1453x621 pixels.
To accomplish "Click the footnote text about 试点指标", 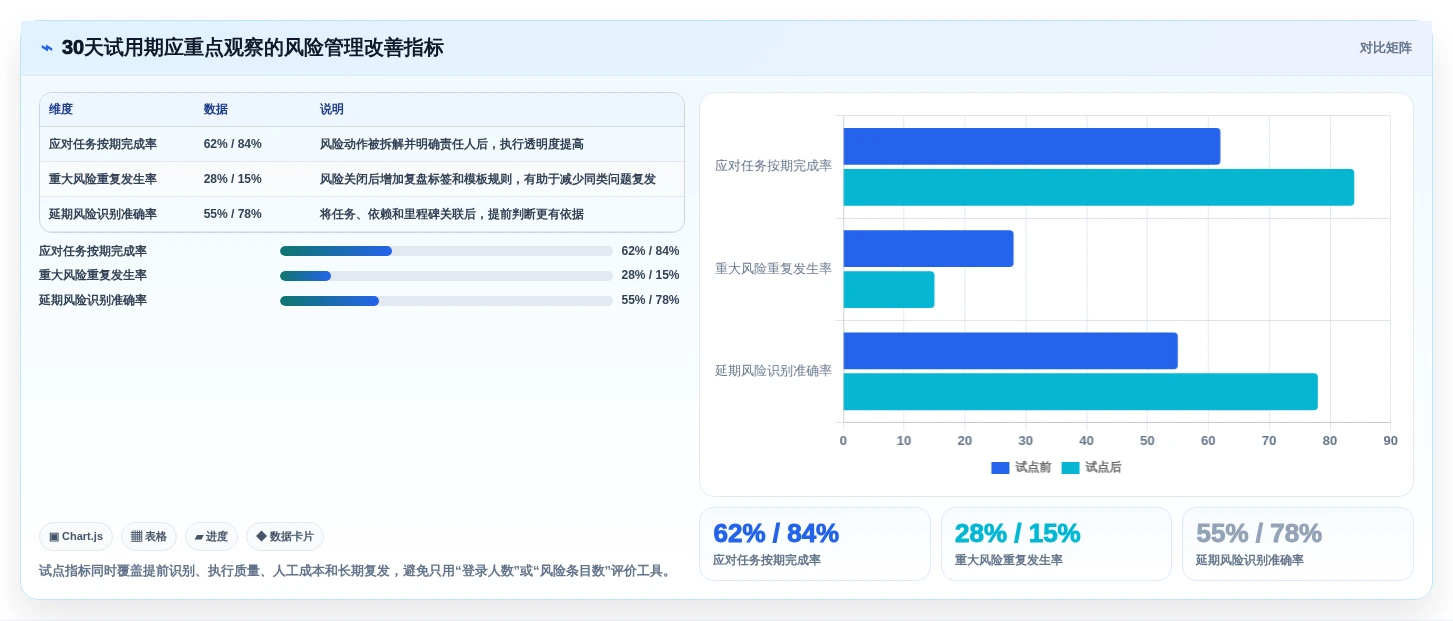I will coord(357,571).
